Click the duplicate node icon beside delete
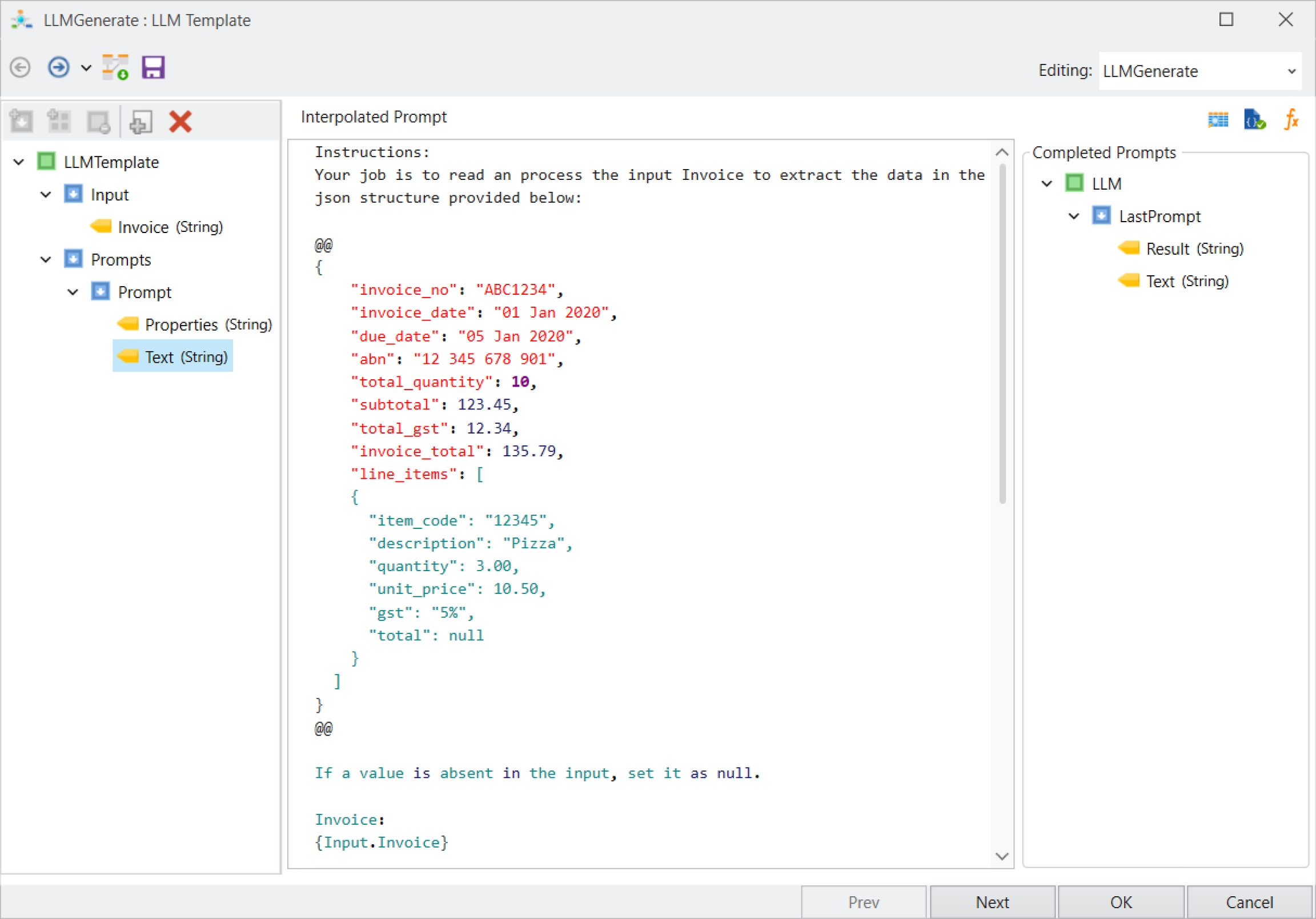The image size is (1316, 919). point(141,122)
